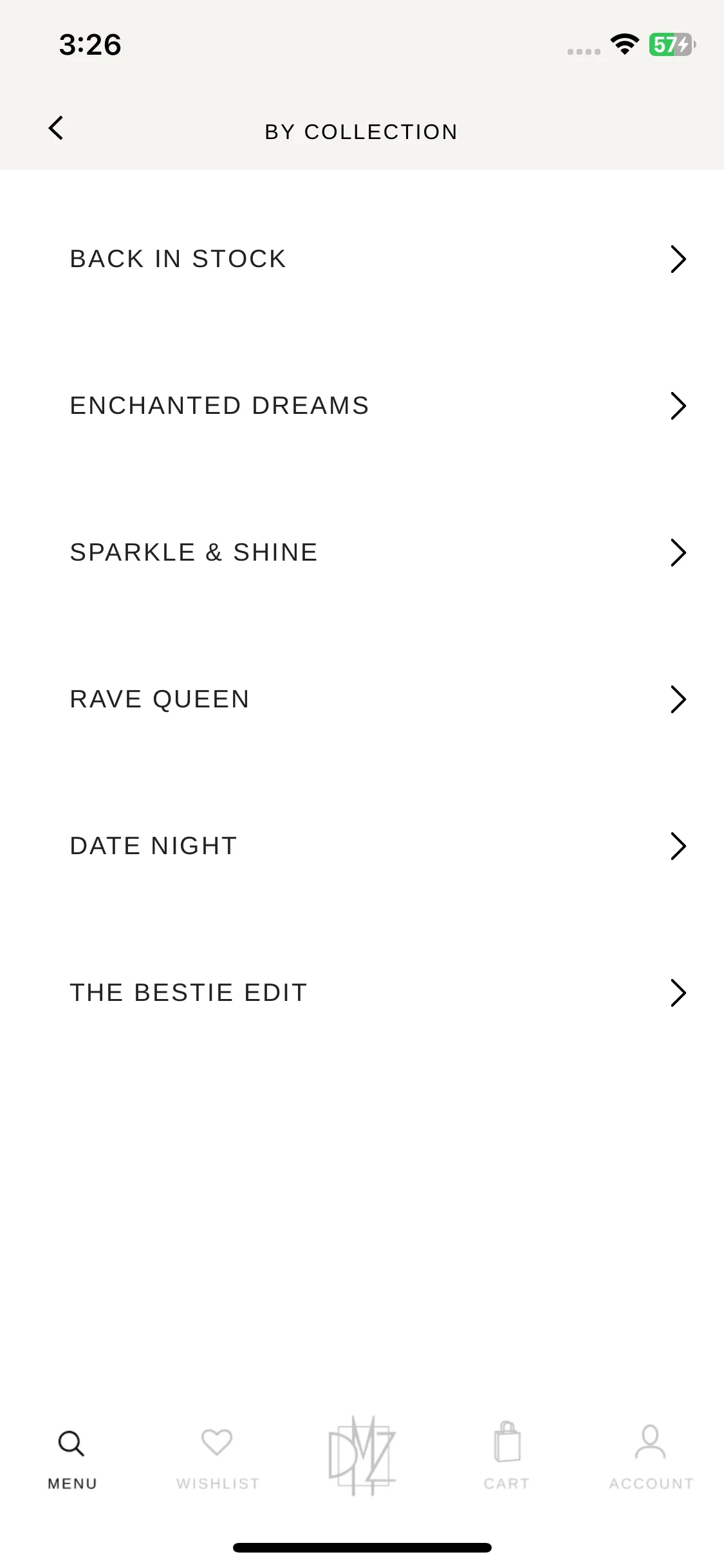
Task: Tap the center DMZ logo icon
Action: click(362, 1456)
